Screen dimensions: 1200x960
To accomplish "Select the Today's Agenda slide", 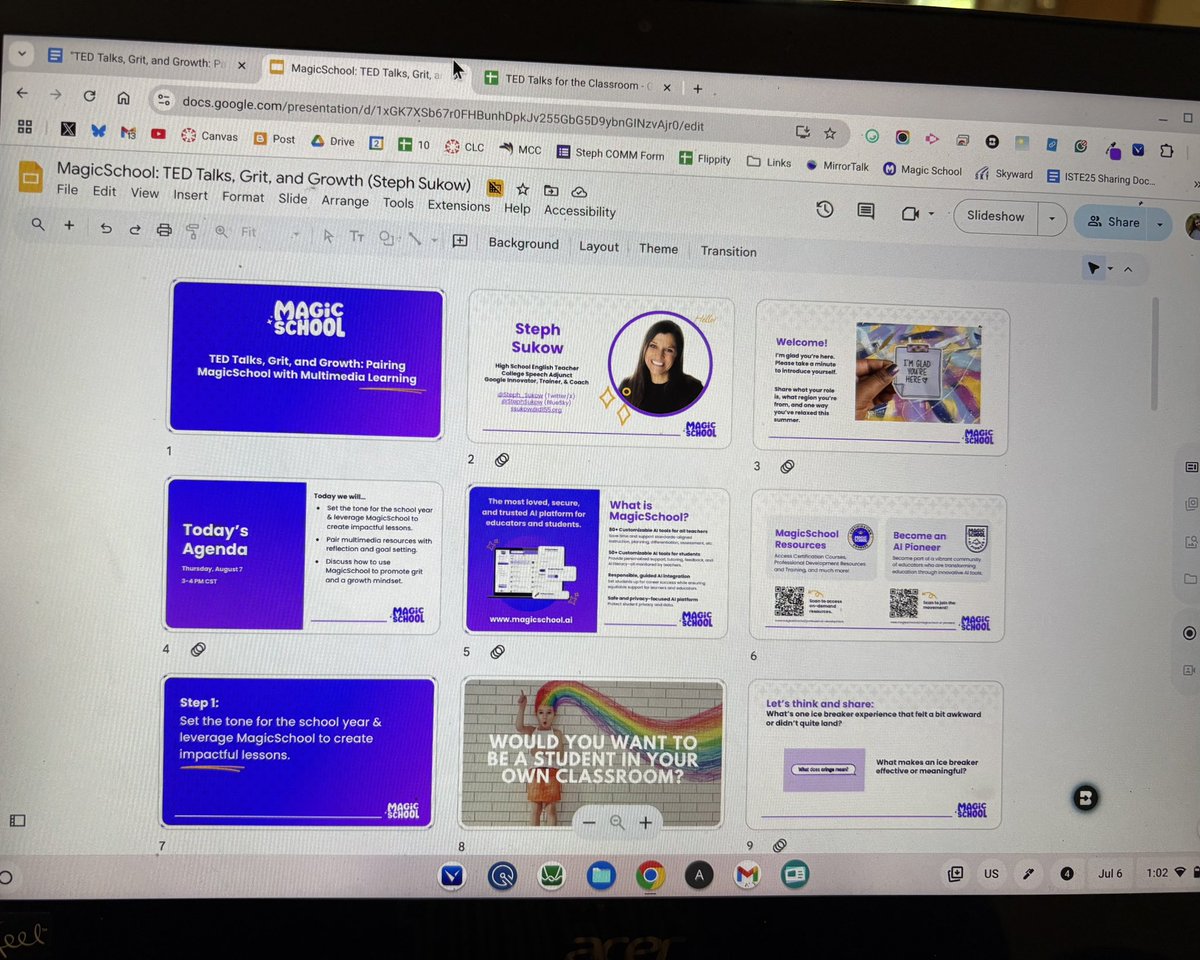I will 302,555.
